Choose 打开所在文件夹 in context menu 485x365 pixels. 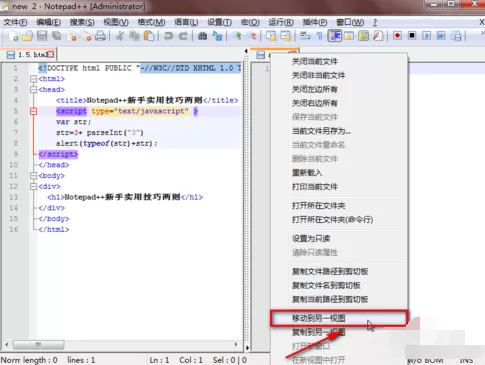click(x=339, y=206)
